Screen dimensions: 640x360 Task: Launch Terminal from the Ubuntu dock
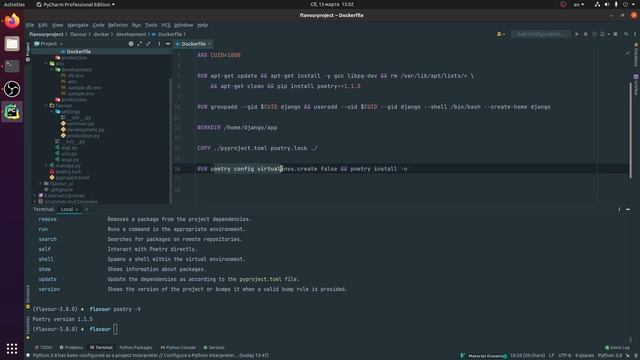point(12,66)
